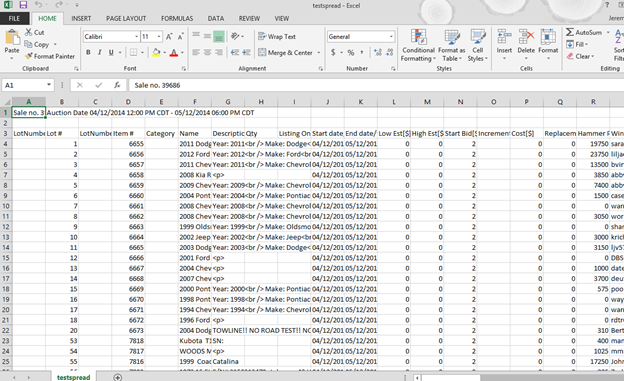The width and height of the screenshot is (624, 381).
Task: Open the Font dialog launcher
Action: point(183,68)
